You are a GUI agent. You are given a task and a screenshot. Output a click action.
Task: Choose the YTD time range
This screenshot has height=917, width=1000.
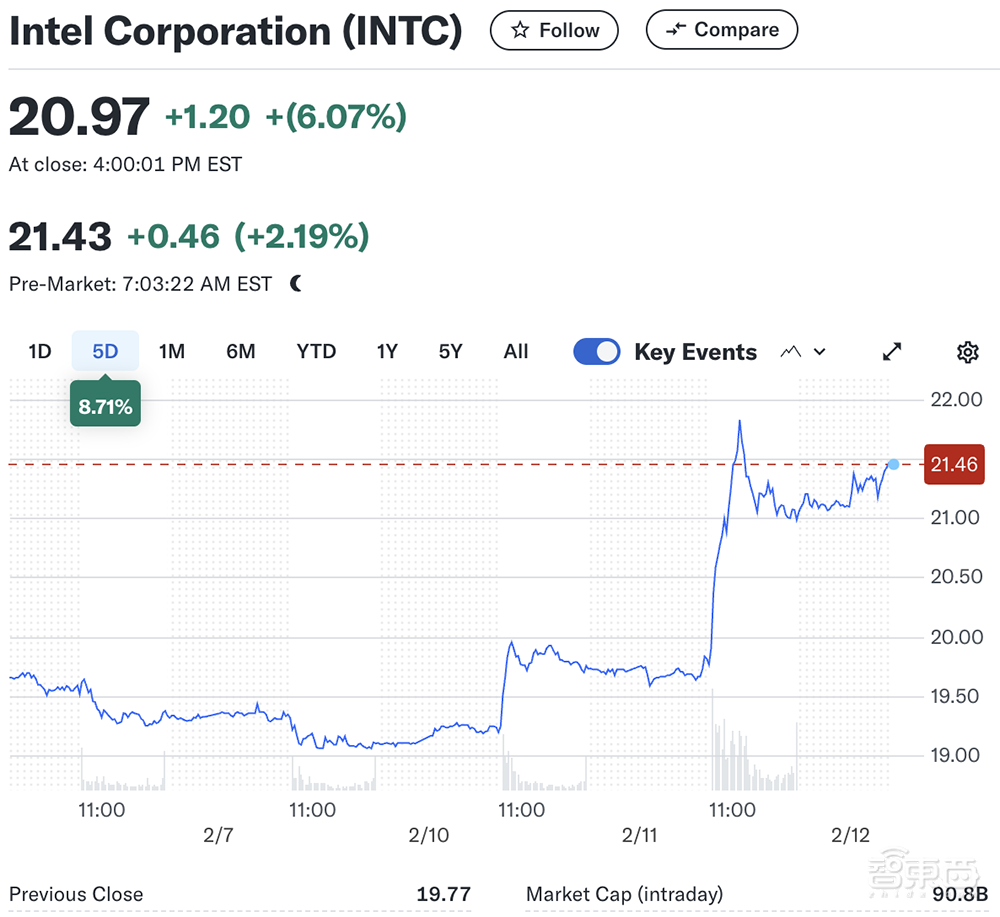[316, 352]
